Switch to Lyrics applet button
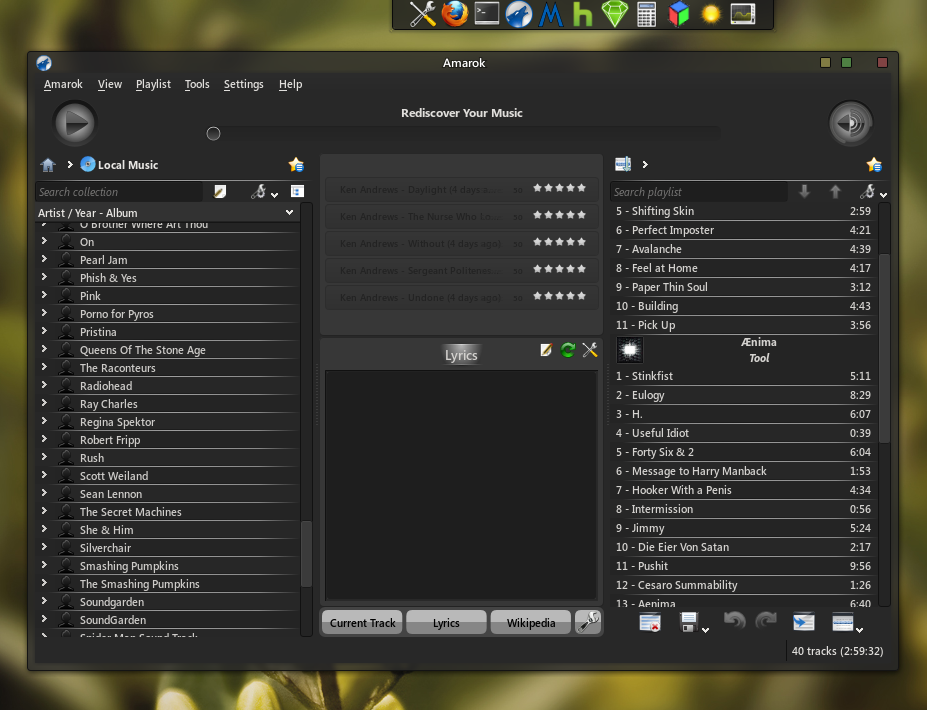927x710 pixels. (x=446, y=623)
